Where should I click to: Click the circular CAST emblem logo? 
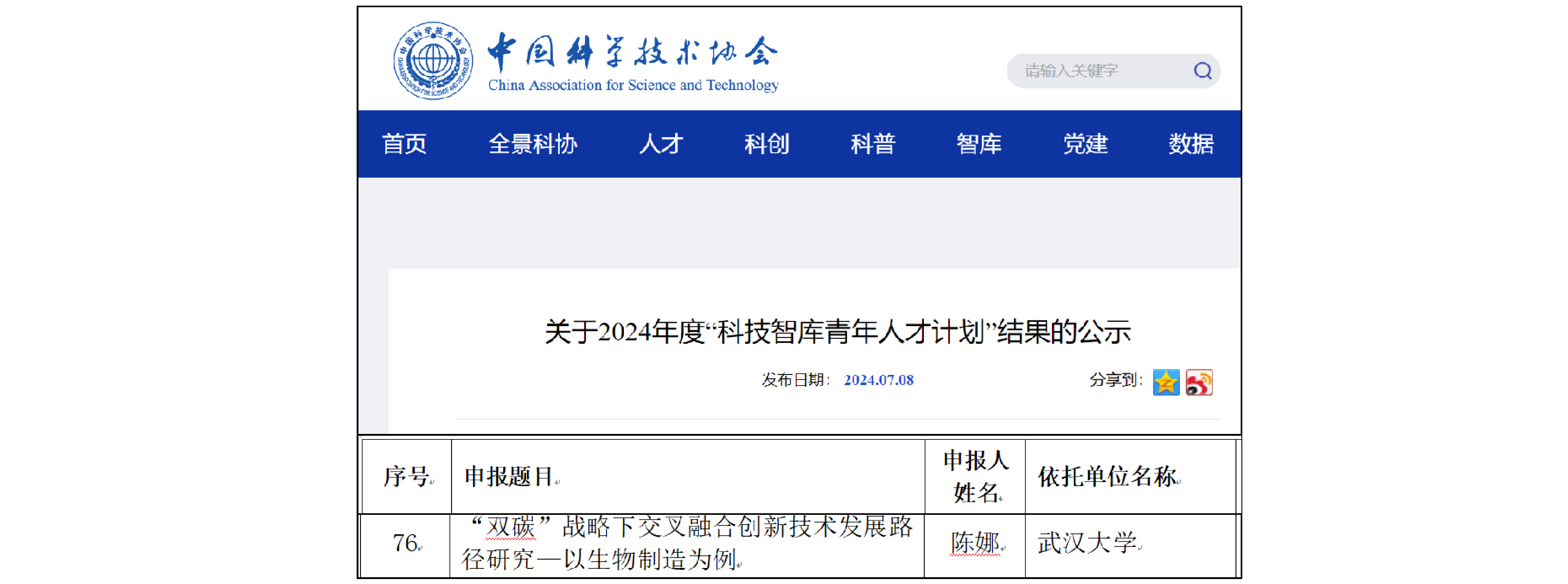(433, 60)
